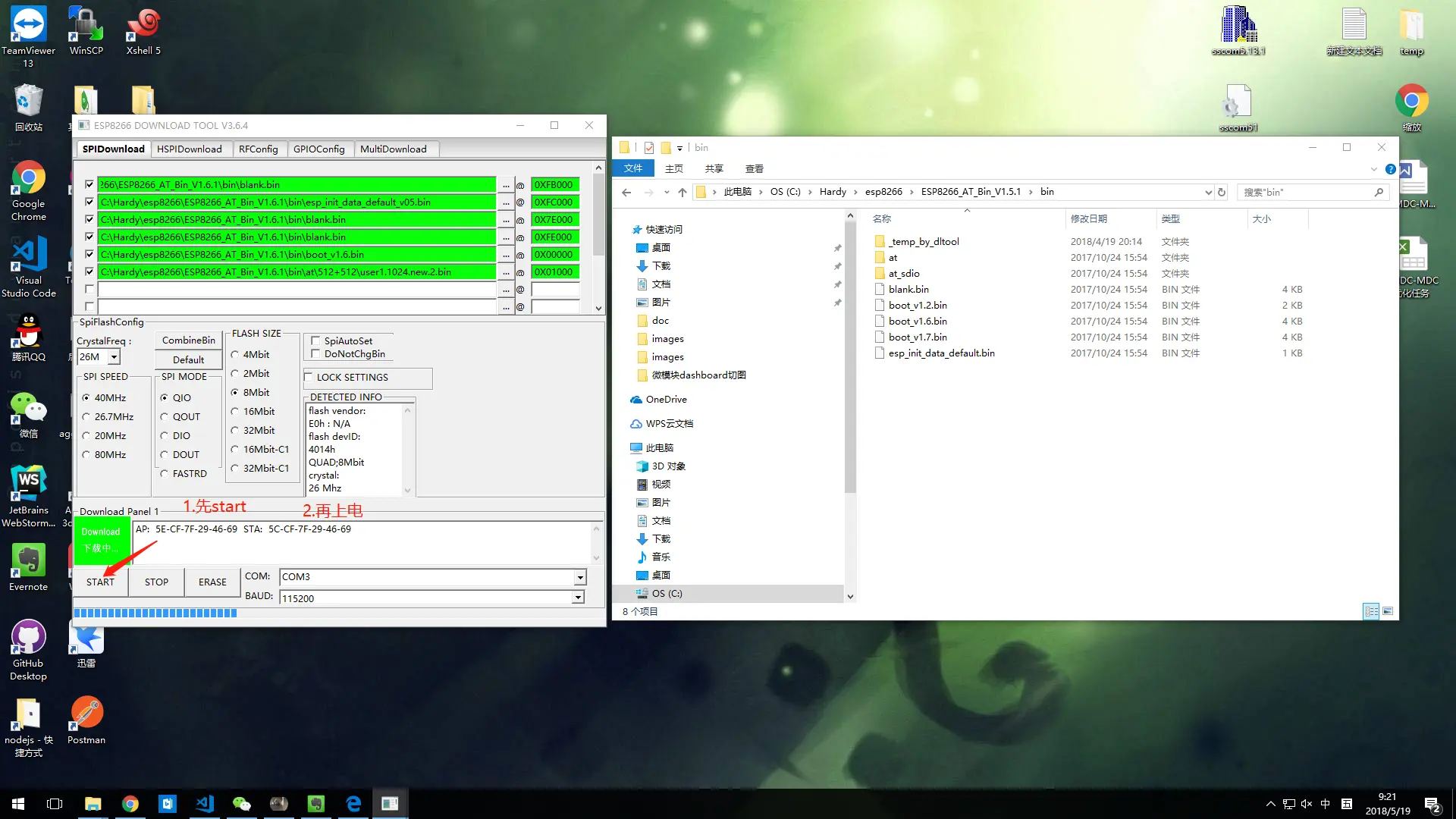
Task: Expand the Explorer address history dropdown
Action: coord(1208,192)
